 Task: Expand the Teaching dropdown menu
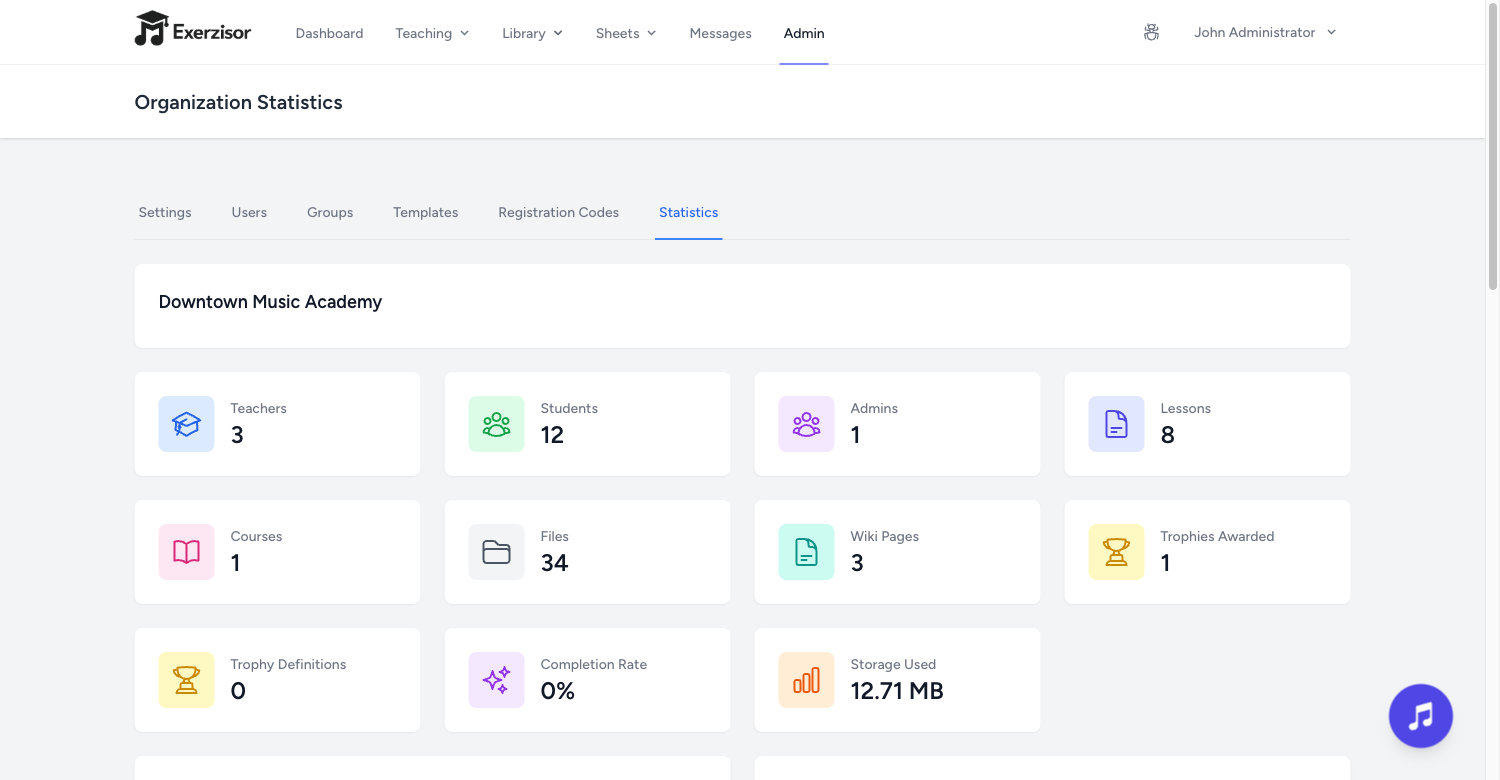pos(432,33)
